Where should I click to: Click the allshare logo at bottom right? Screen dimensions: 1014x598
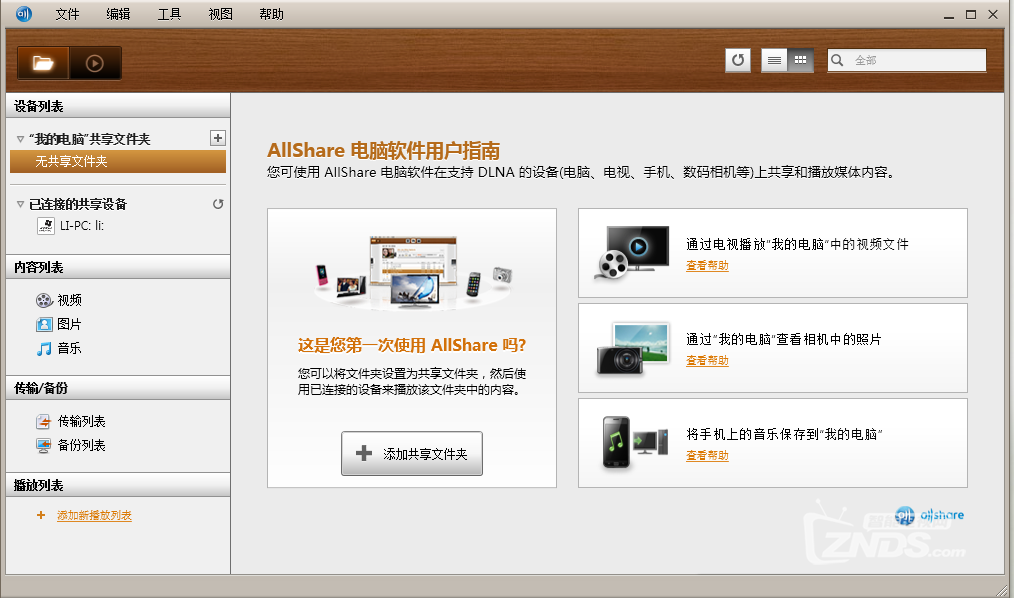click(x=930, y=515)
